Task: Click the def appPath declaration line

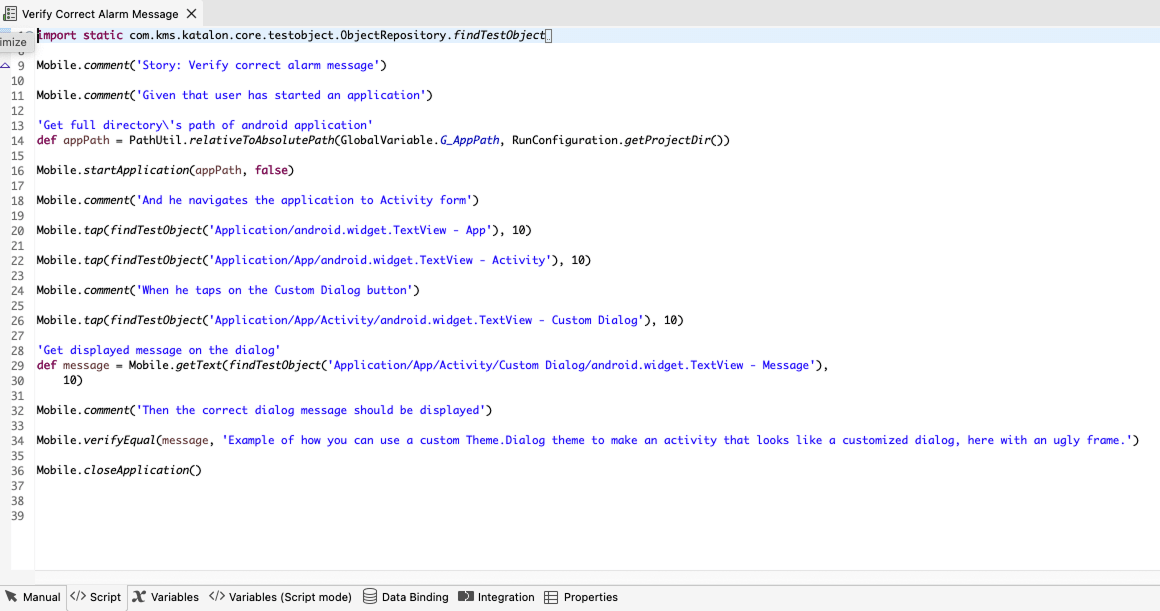Action: pos(383,140)
